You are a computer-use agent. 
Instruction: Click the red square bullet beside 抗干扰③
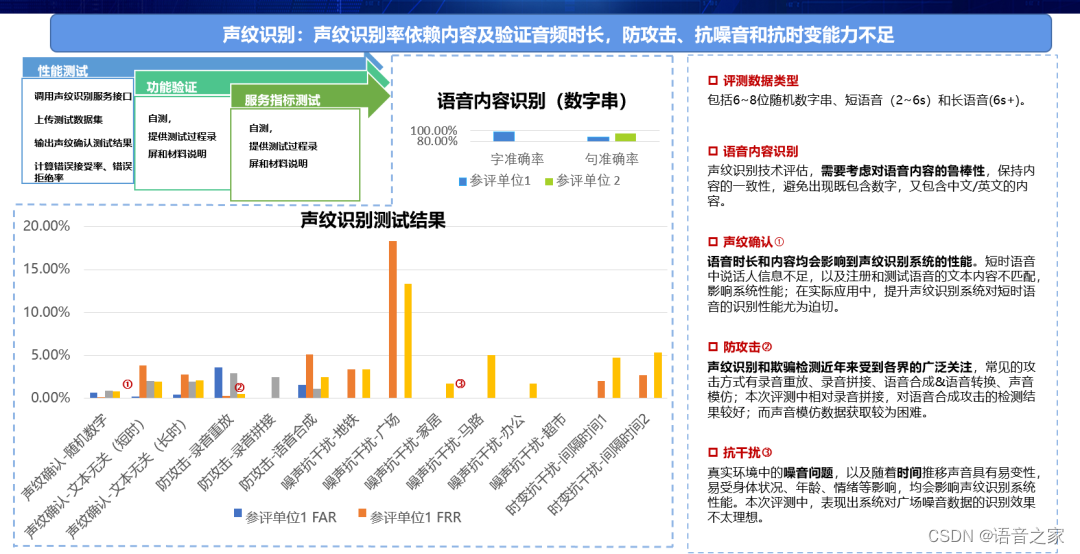[x=712, y=453]
